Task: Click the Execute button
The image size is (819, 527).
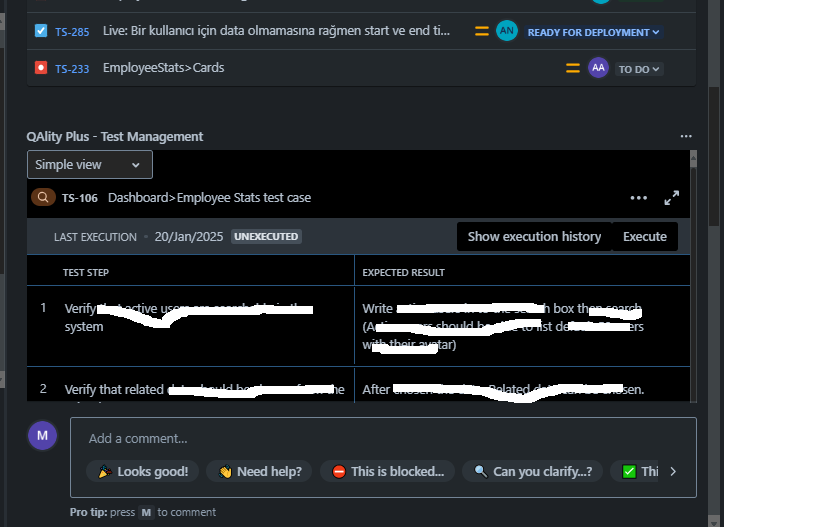Action: pyautogui.click(x=645, y=237)
